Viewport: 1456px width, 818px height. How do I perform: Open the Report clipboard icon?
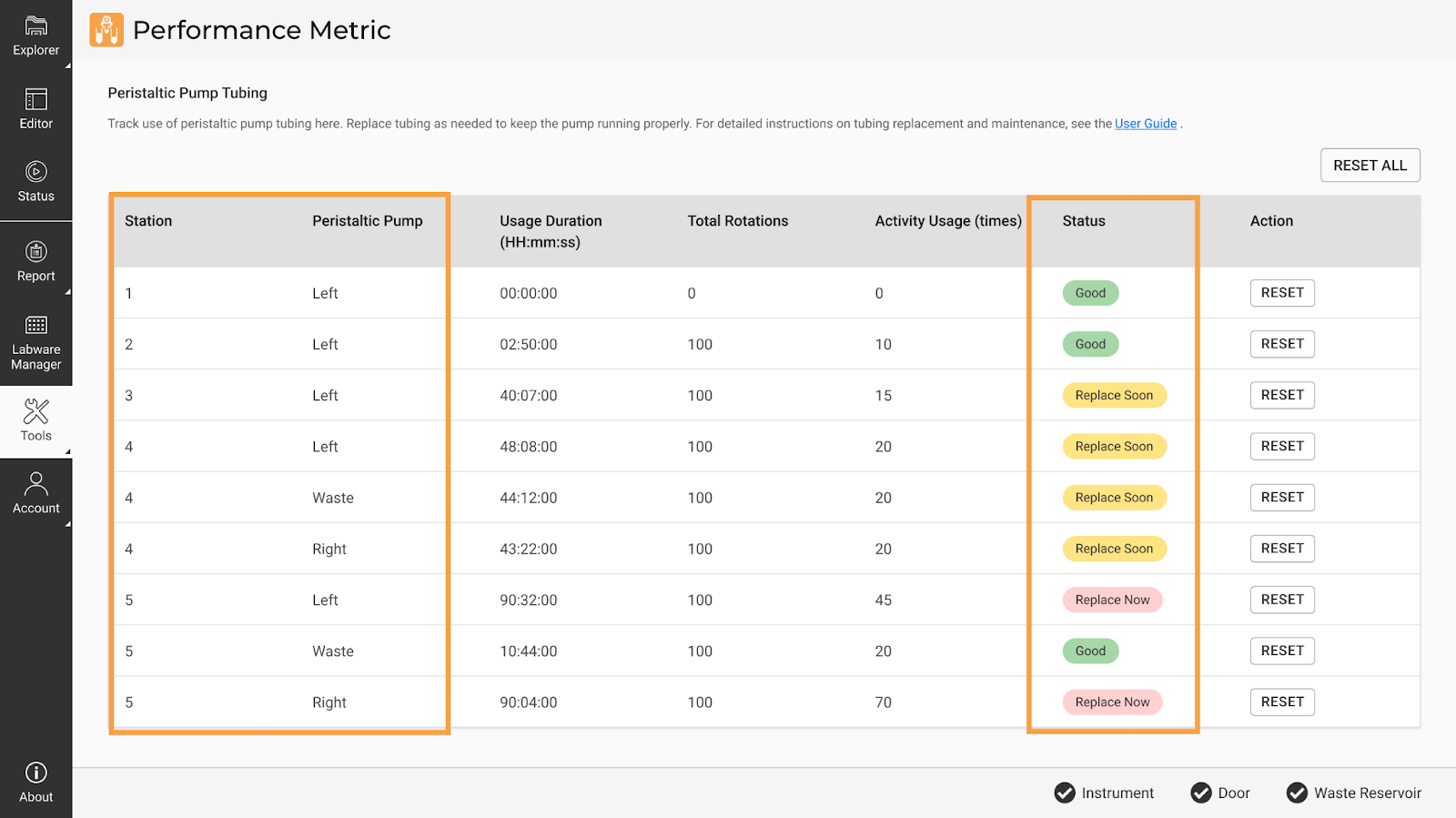click(36, 252)
